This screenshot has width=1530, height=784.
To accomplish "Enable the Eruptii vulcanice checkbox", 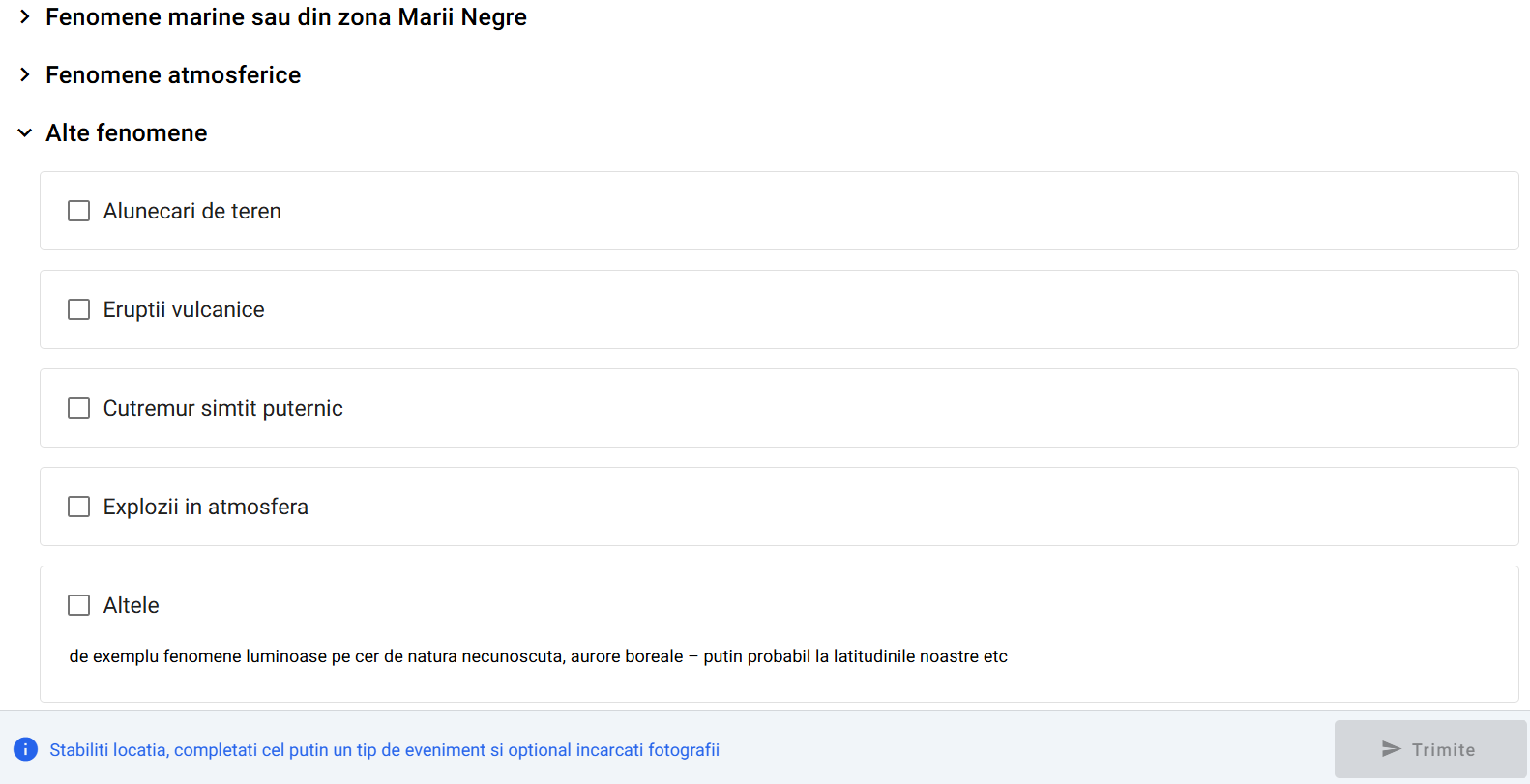I will point(79,309).
